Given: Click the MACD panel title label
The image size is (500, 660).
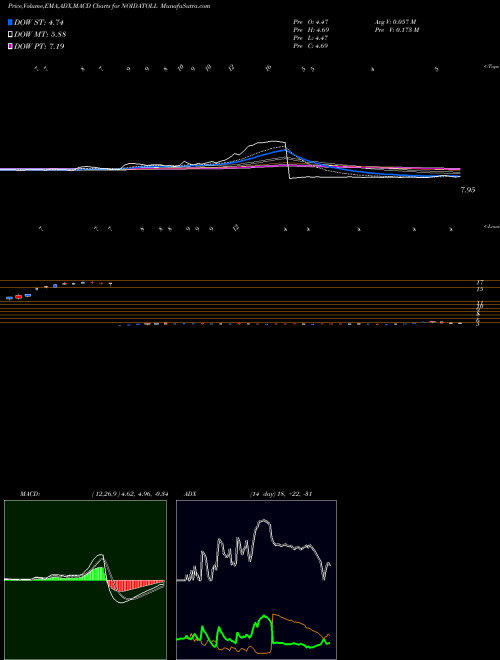Looking at the screenshot, I should 29,494.
